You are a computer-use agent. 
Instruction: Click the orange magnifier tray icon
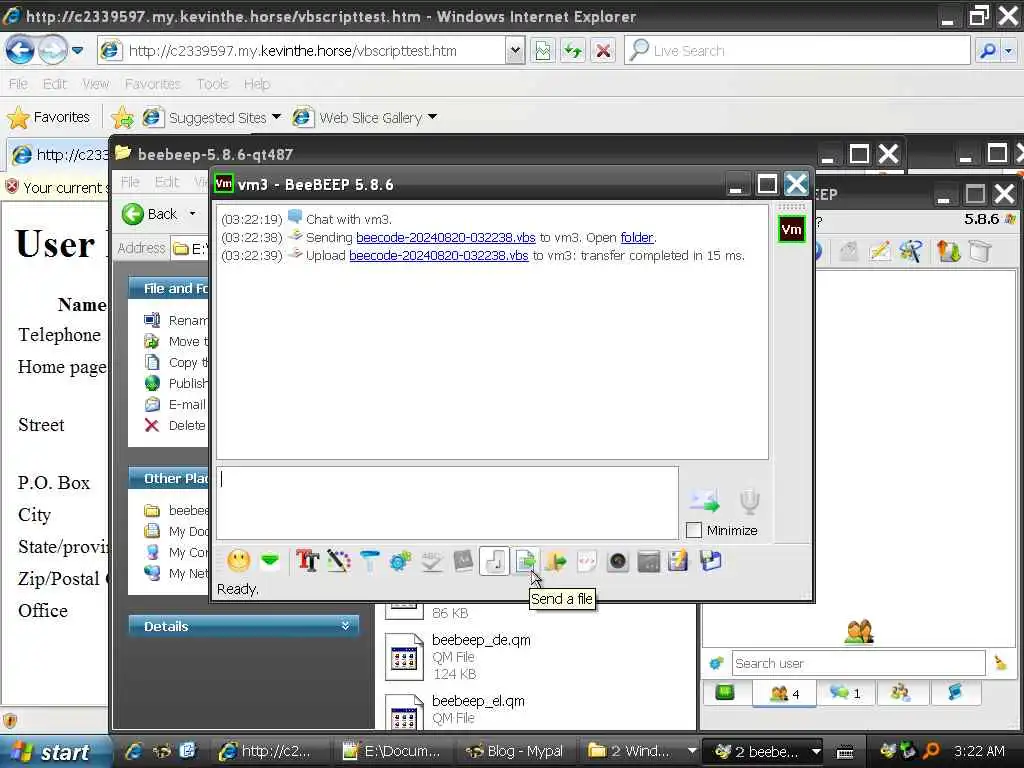(930, 750)
